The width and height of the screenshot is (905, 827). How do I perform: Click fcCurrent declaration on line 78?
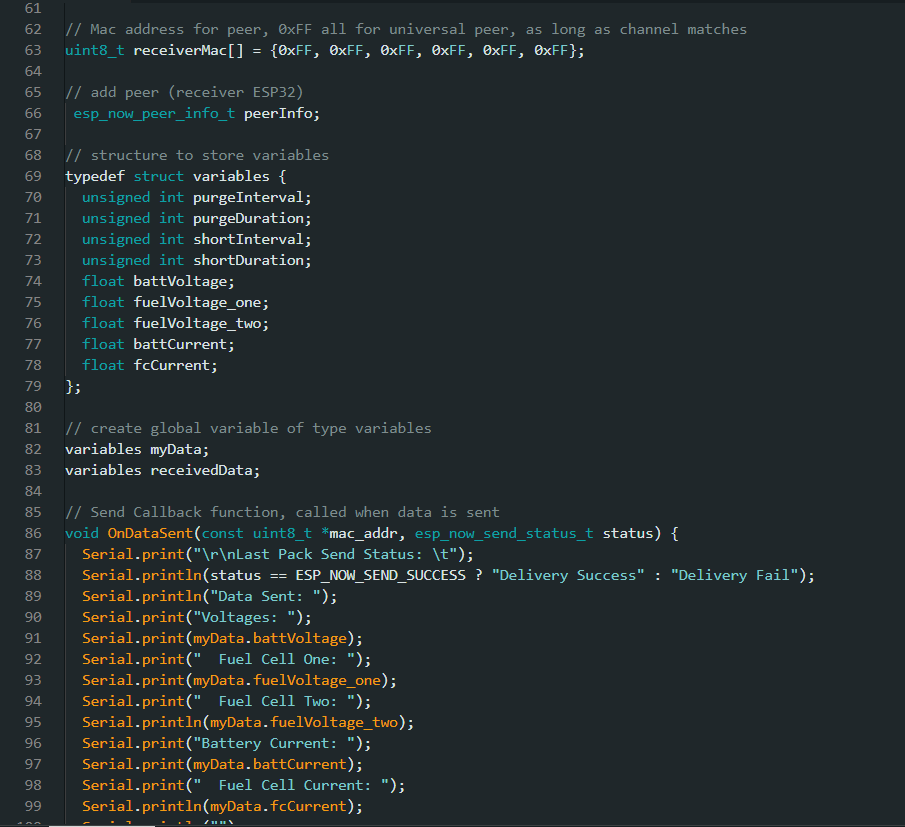(x=172, y=365)
